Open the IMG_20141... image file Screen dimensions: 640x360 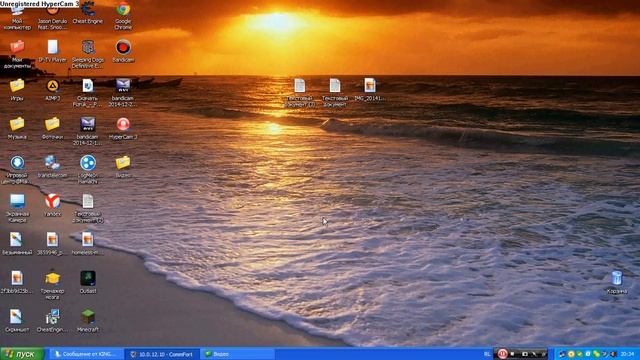click(x=370, y=90)
